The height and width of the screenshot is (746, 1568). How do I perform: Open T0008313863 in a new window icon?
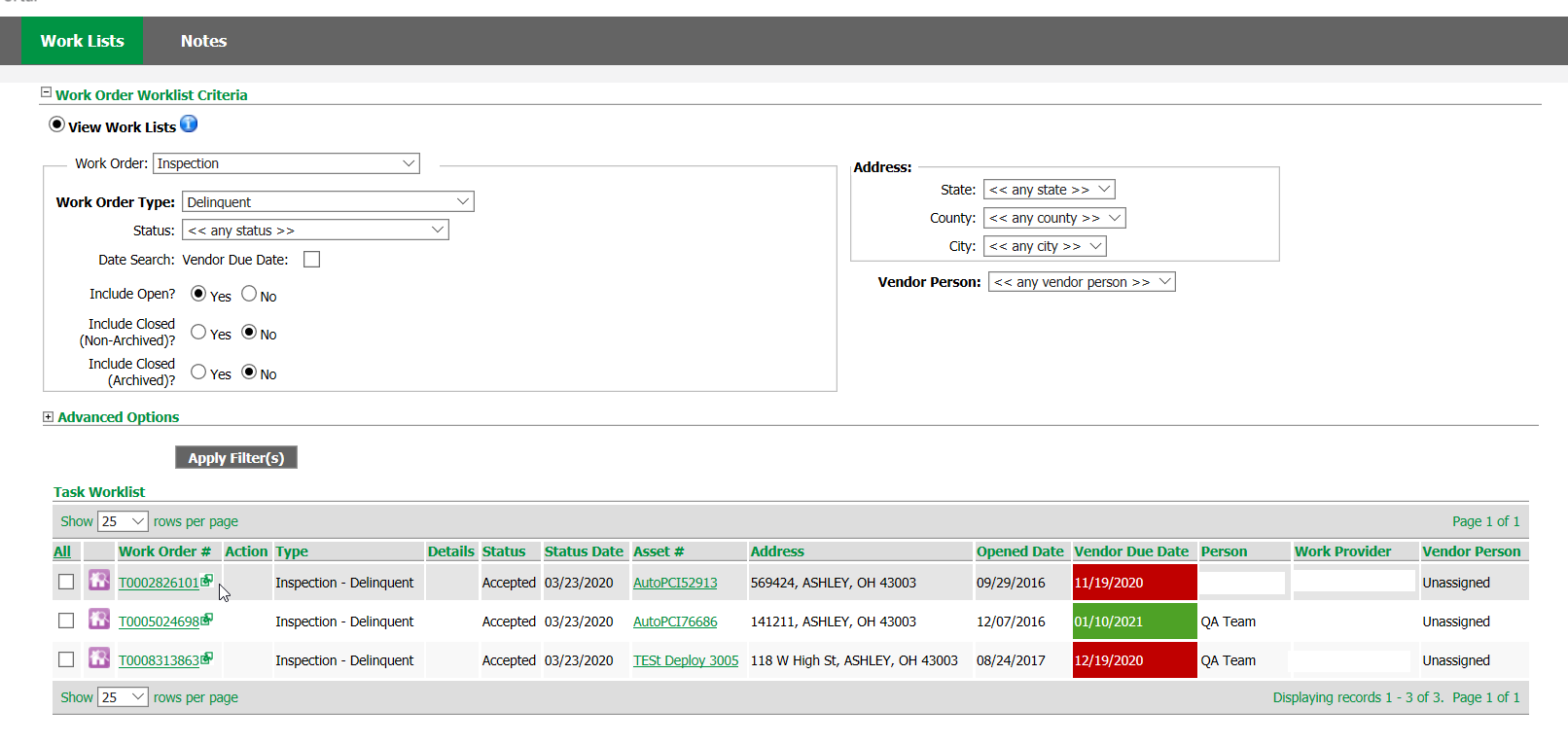click(x=207, y=657)
